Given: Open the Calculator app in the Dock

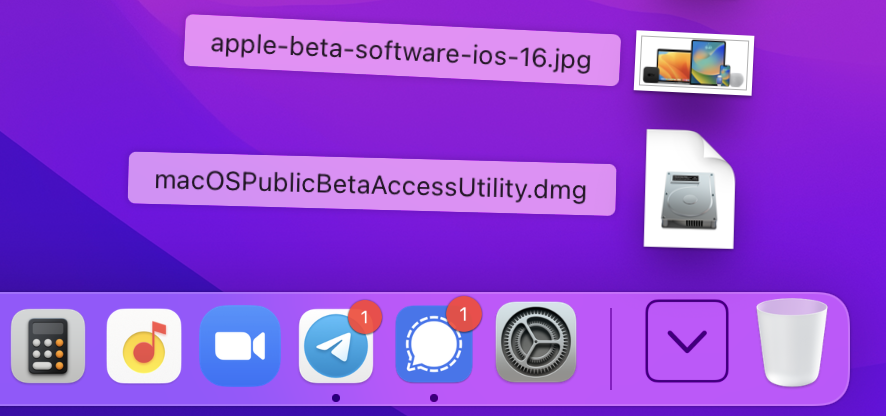Looking at the screenshot, I should pos(48,346).
